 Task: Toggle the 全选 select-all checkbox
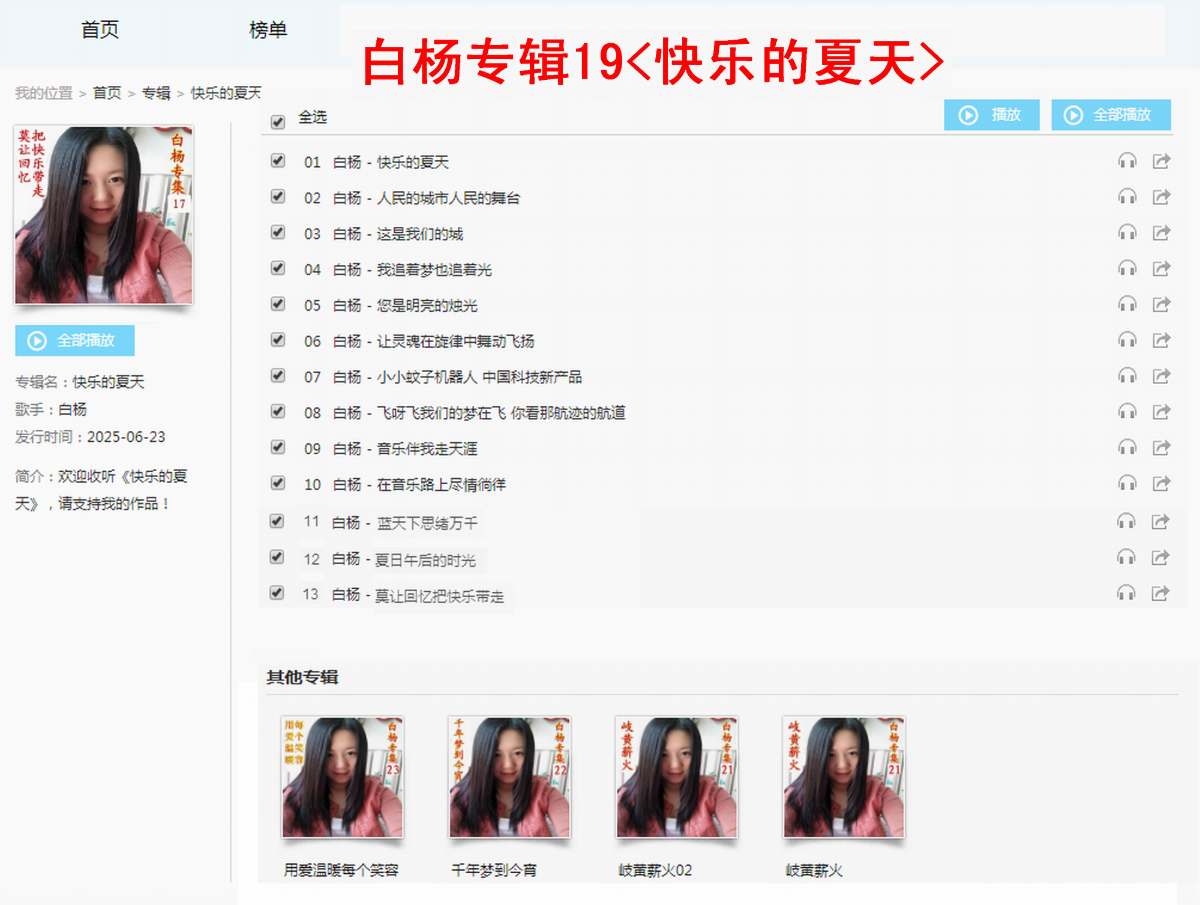(x=278, y=122)
